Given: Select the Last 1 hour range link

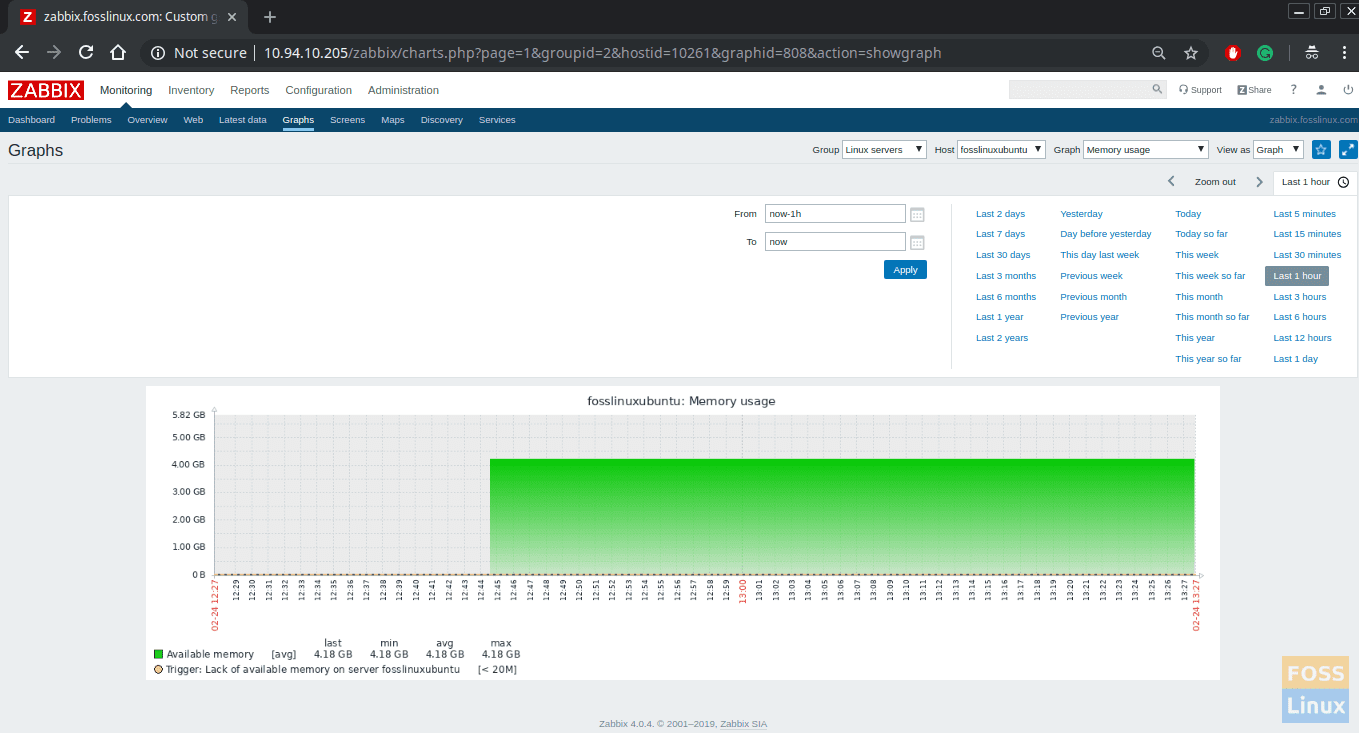Looking at the screenshot, I should tap(1297, 276).
